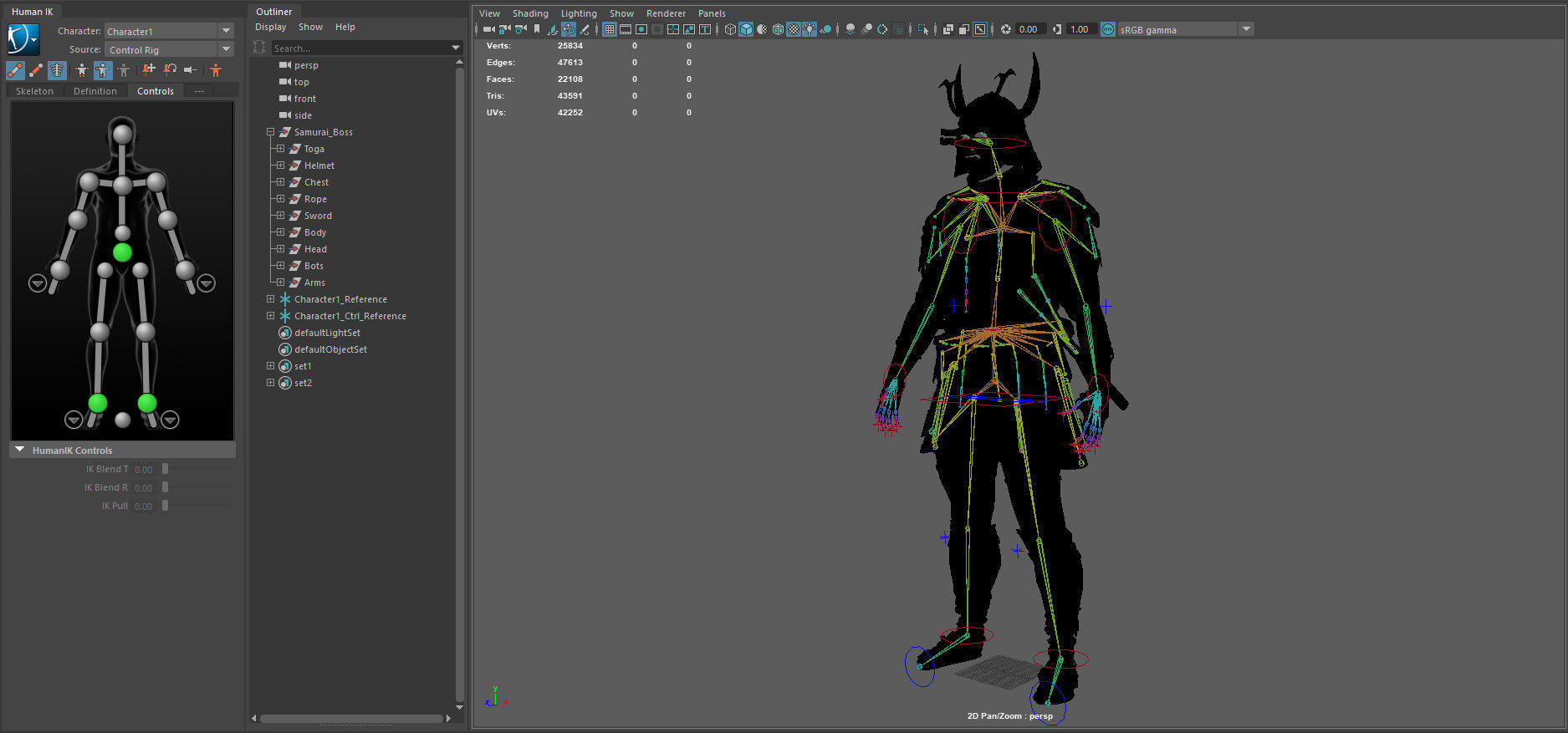The width and height of the screenshot is (1568, 733).
Task: Open the Outliner Help menu
Action: [x=345, y=27]
